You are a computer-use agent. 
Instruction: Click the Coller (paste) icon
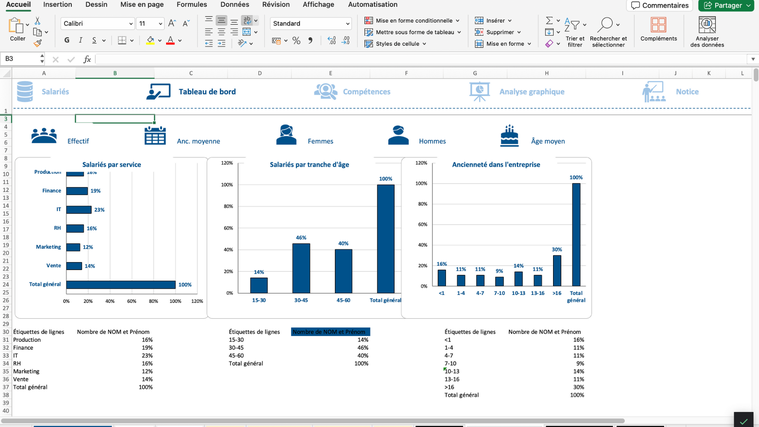[17, 26]
